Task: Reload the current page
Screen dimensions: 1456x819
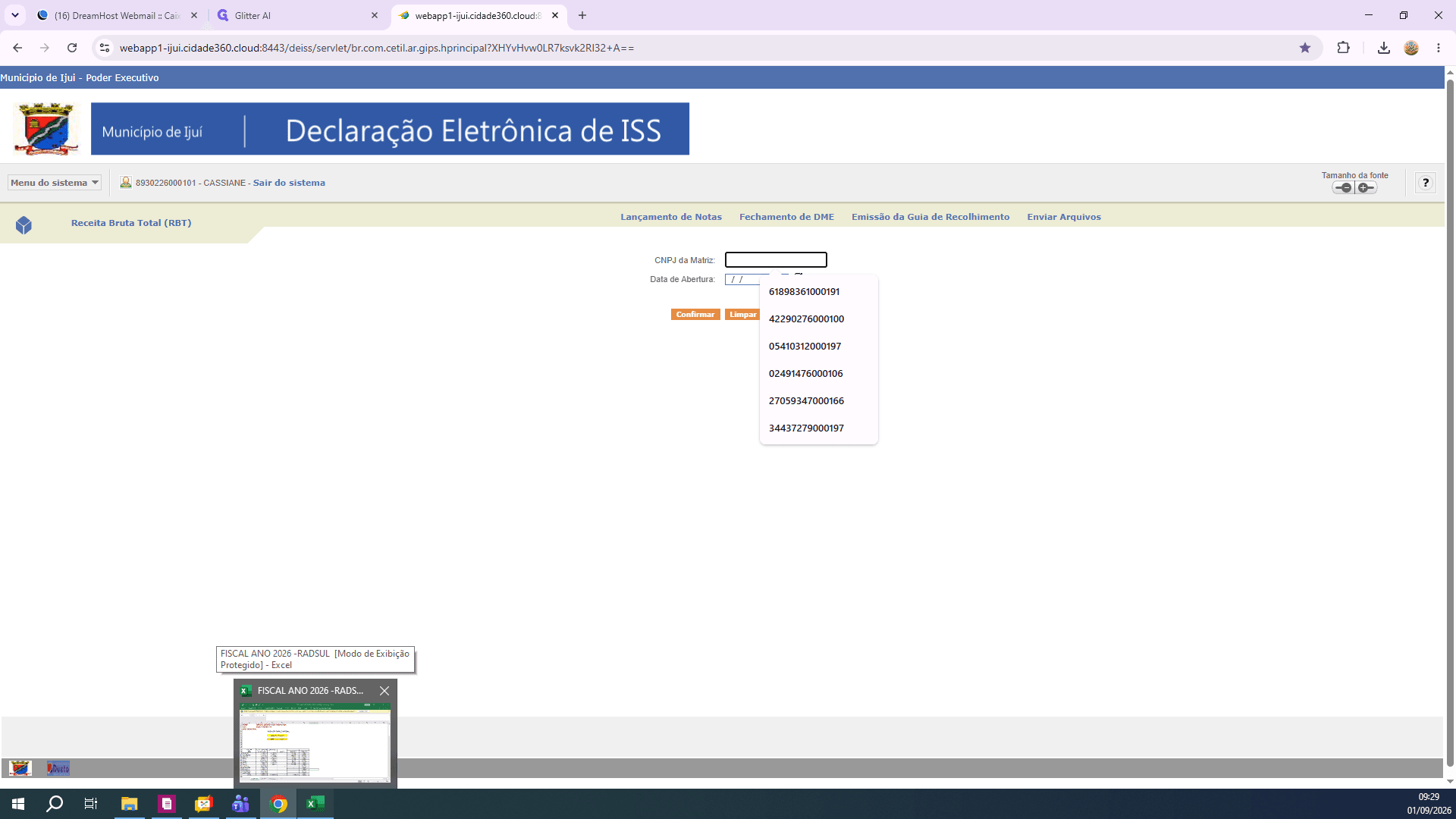Action: [x=72, y=48]
